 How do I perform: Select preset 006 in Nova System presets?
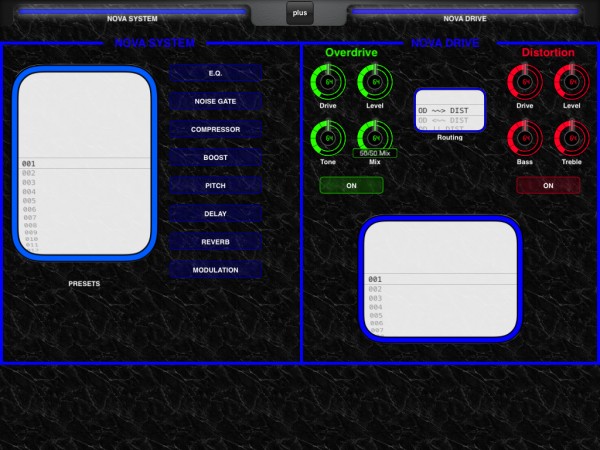coord(84,209)
